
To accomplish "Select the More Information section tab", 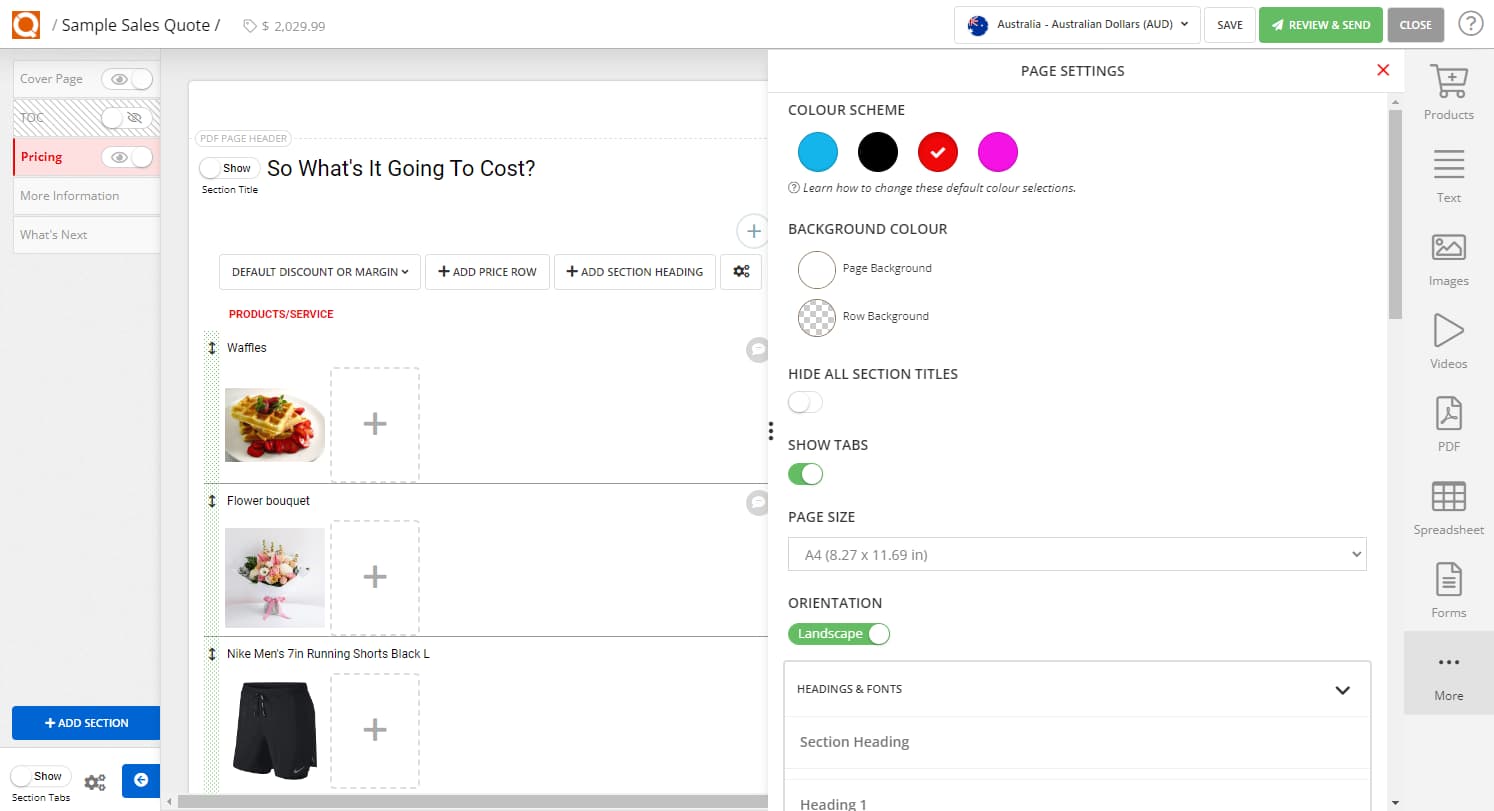I will (70, 196).
